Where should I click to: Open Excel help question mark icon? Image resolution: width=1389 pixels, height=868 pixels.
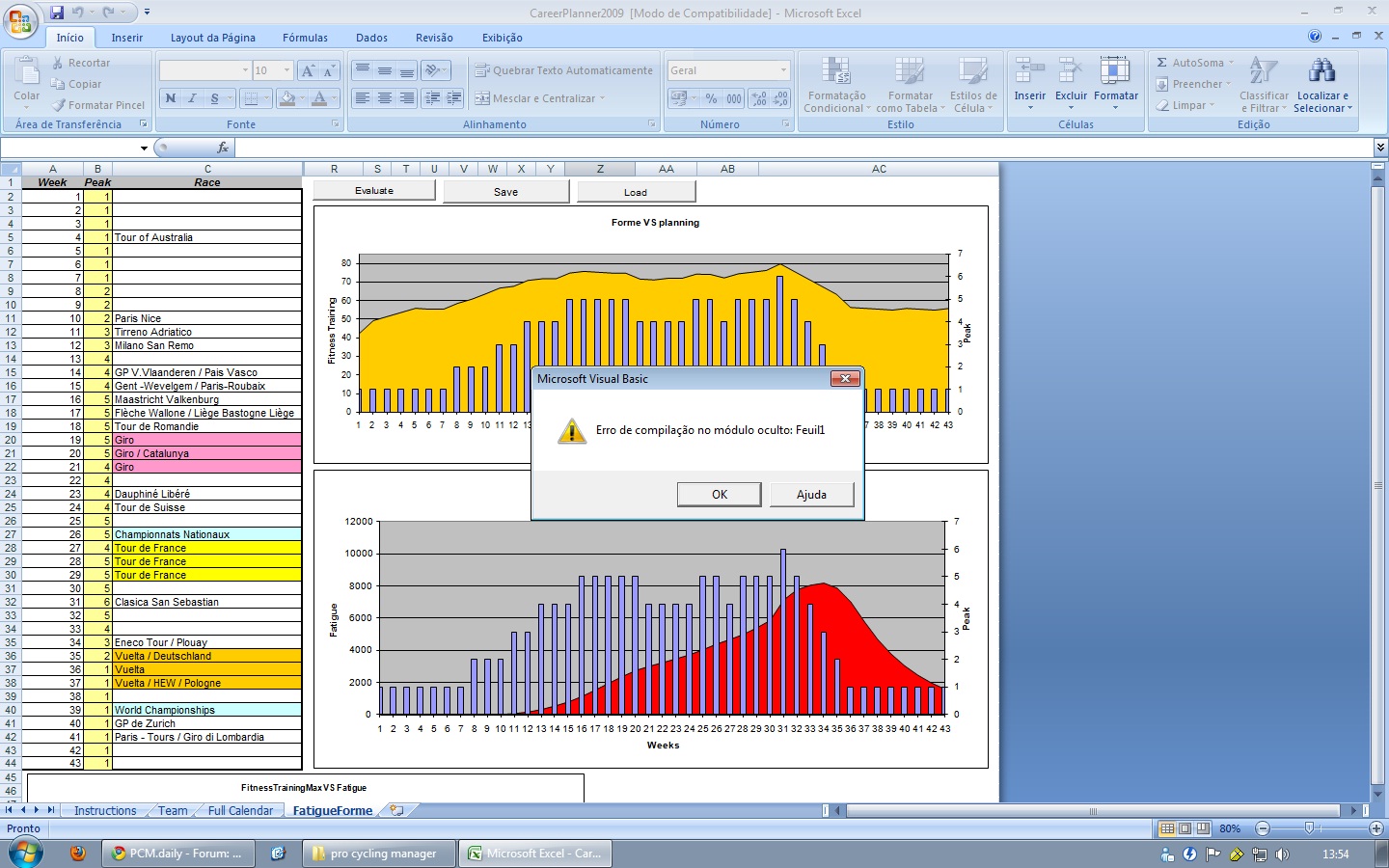1315,37
